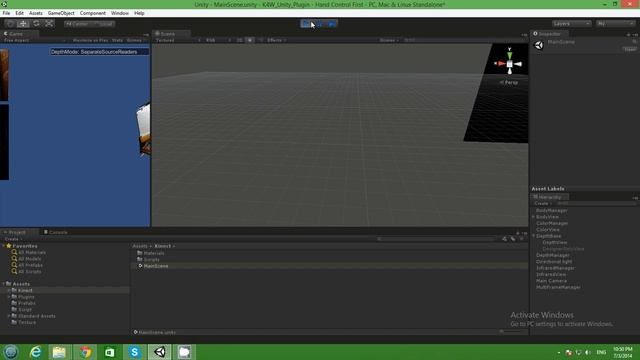
Task: Toggle Maximize on Play
Action: point(90,40)
